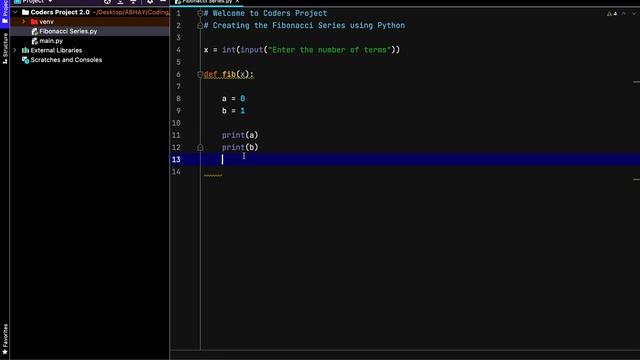Viewport: 640px width, 360px height.
Task: Open main.py in the project tree
Action: (51, 41)
